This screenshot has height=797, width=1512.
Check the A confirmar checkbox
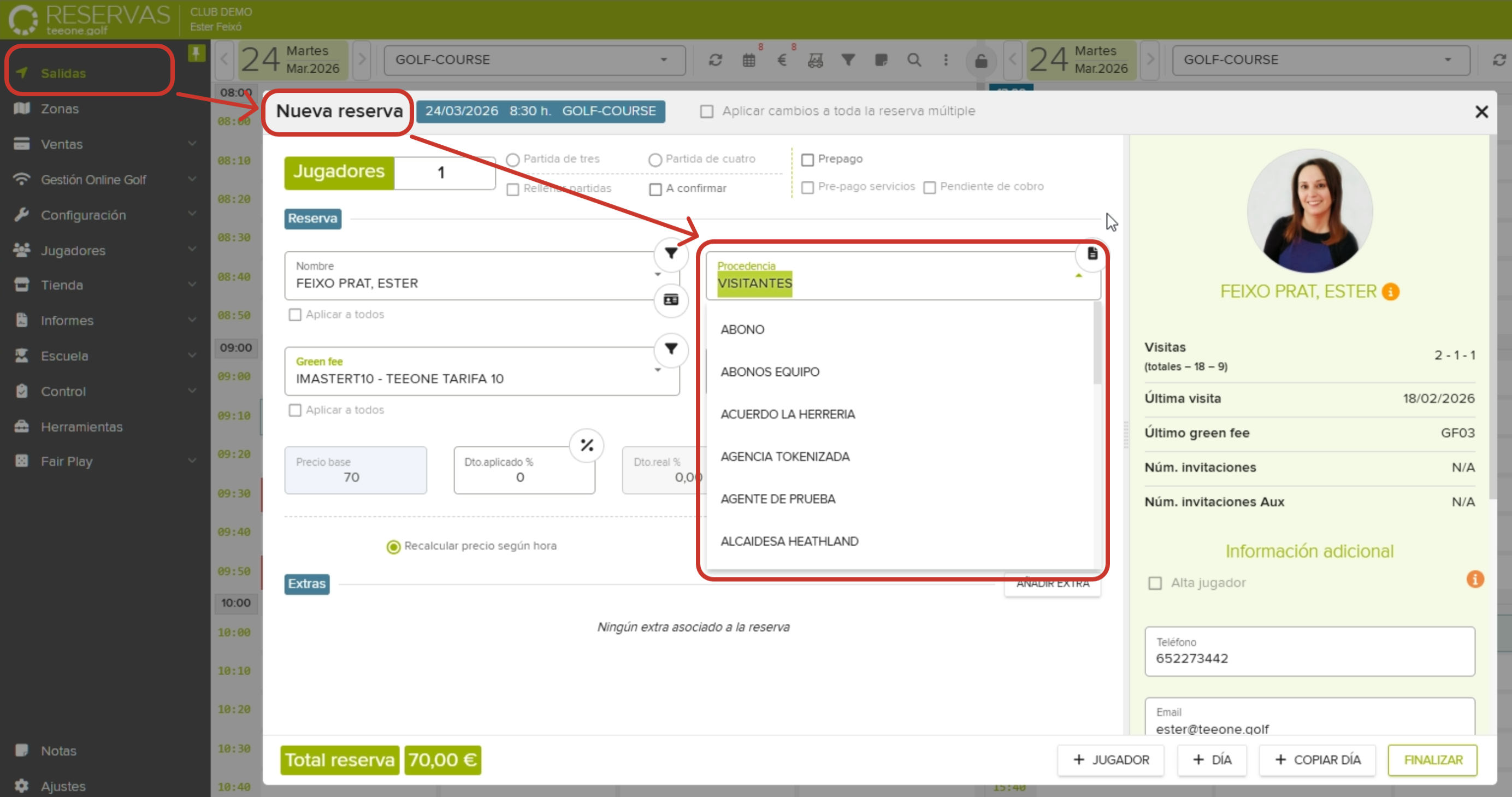655,189
